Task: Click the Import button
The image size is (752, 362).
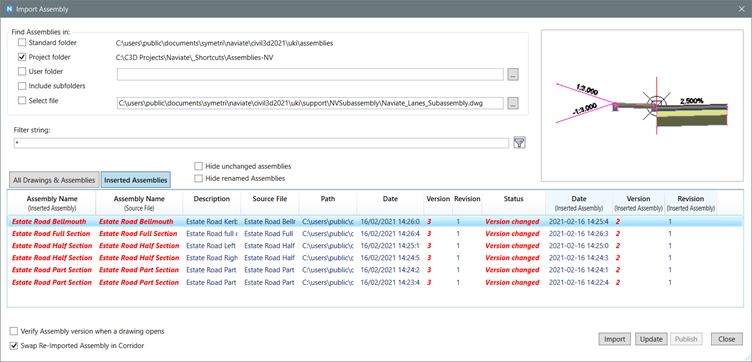Action: 615,339
